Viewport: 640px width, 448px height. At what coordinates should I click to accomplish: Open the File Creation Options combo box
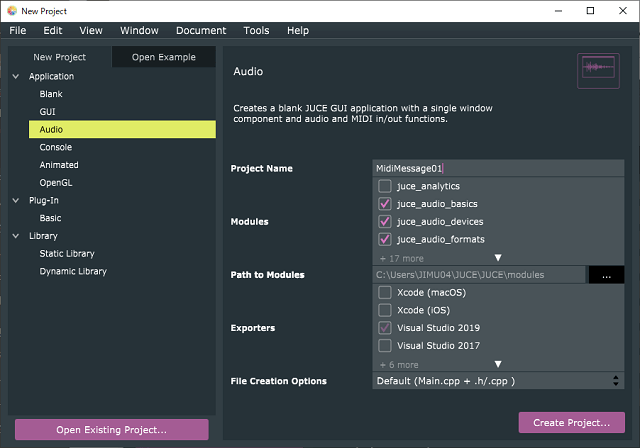point(498,381)
